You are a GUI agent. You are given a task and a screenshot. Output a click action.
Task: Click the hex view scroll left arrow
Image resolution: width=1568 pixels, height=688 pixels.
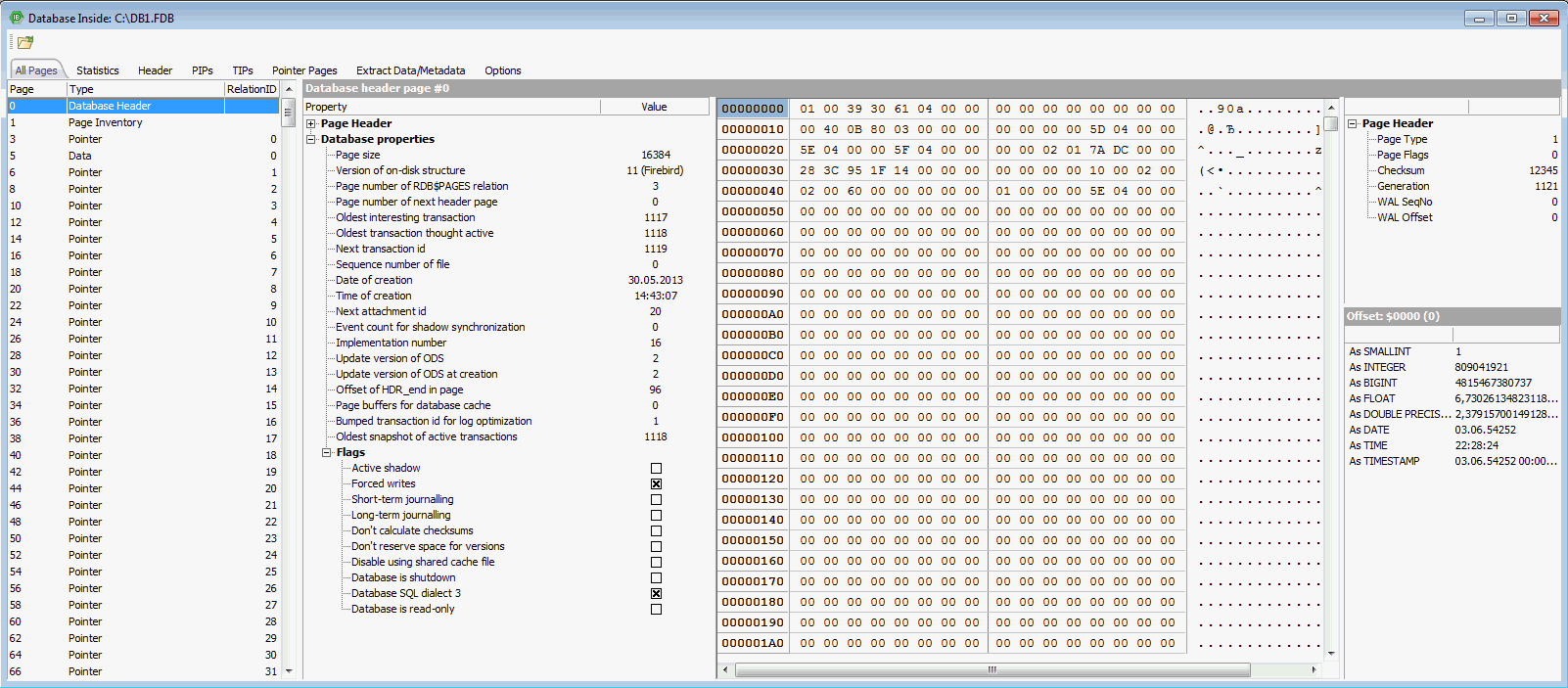click(x=725, y=670)
